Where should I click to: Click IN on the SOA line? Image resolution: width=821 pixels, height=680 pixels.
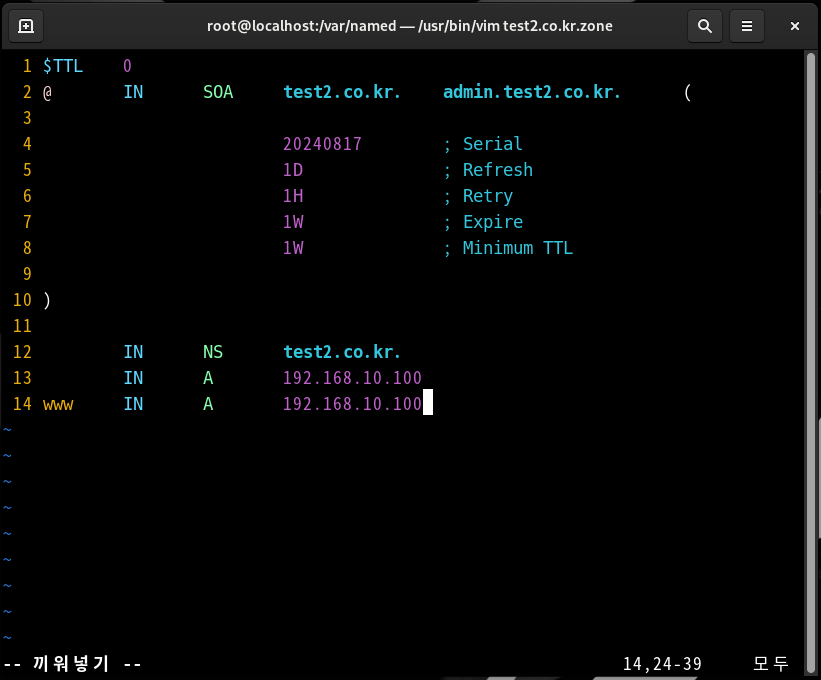pyautogui.click(x=133, y=92)
